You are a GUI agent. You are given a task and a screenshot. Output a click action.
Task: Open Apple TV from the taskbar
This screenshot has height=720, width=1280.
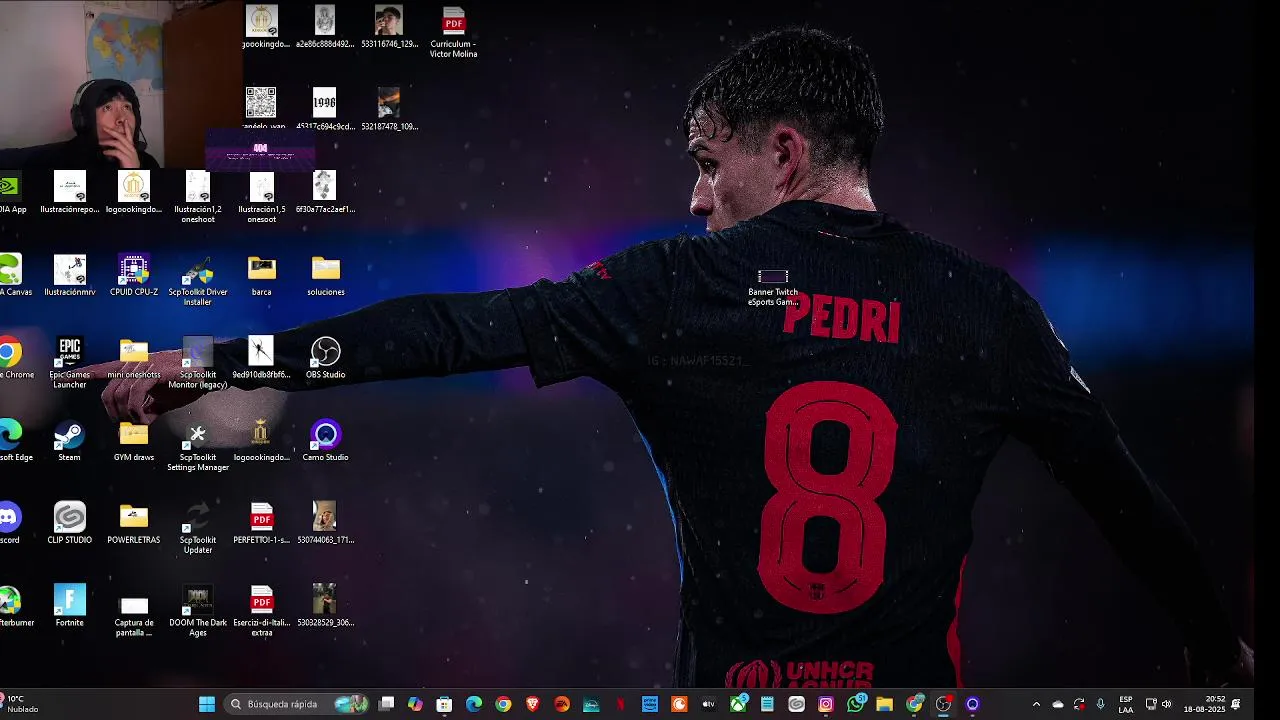click(709, 704)
